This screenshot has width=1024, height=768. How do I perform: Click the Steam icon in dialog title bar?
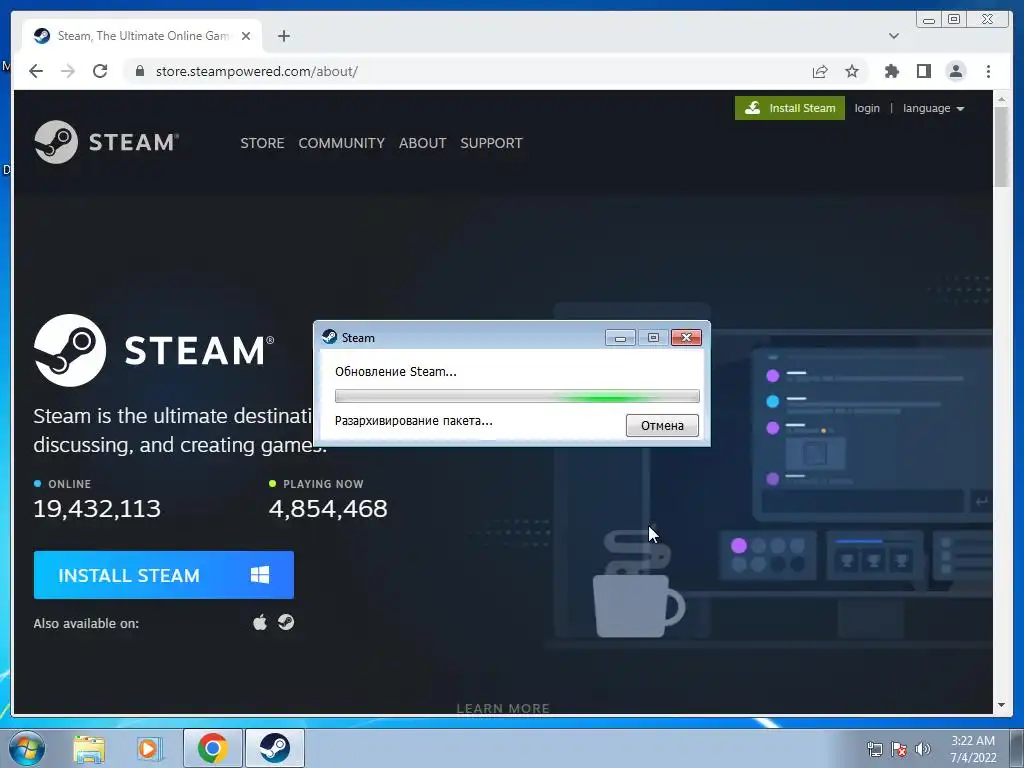click(x=329, y=337)
